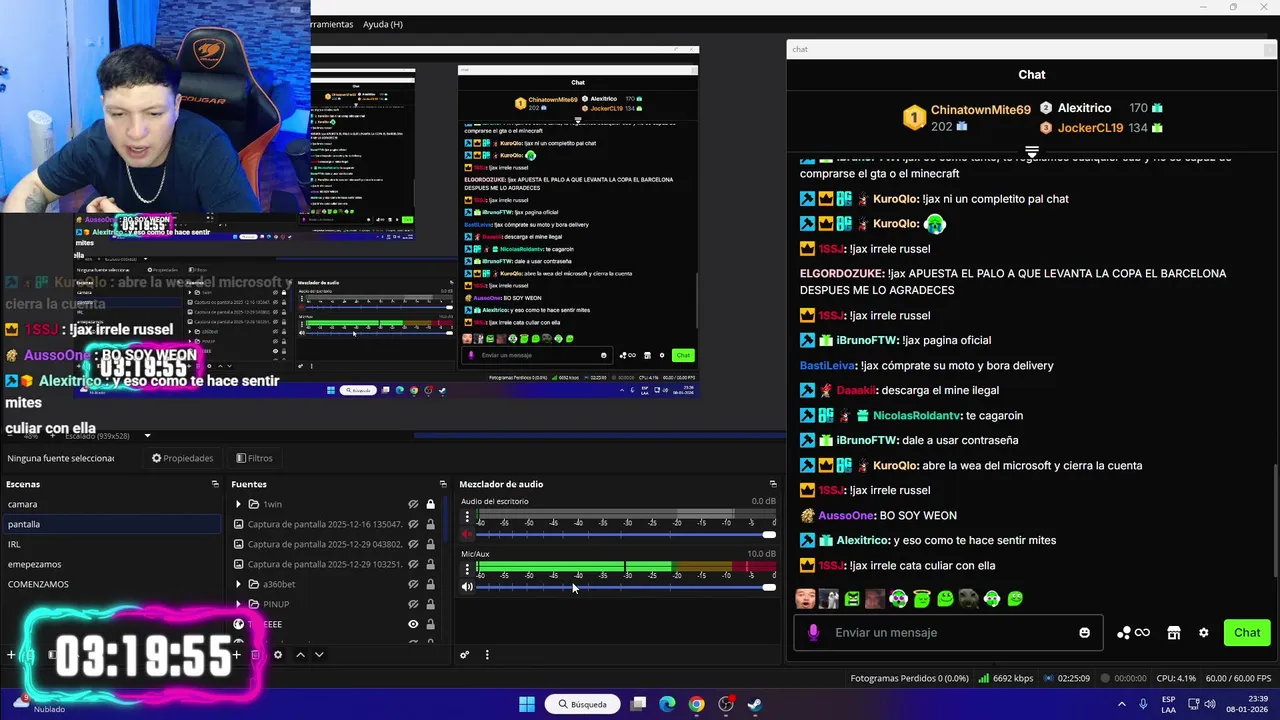1280x720 pixels.
Task: Show Captura de pantalla 2025-12-29 103251 source
Action: pos(413,564)
